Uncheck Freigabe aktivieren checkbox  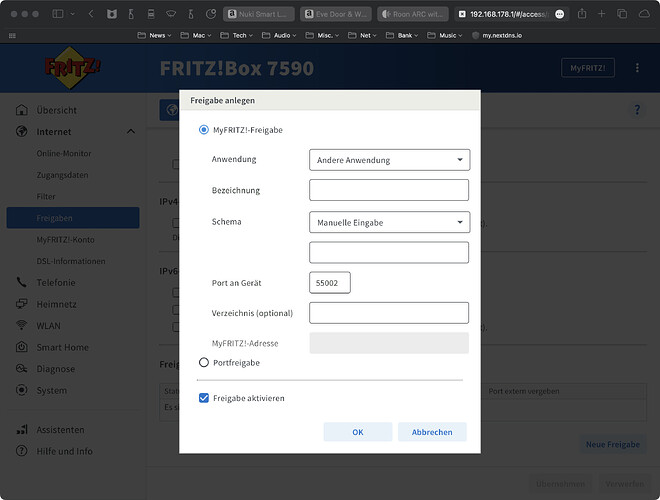[204, 398]
